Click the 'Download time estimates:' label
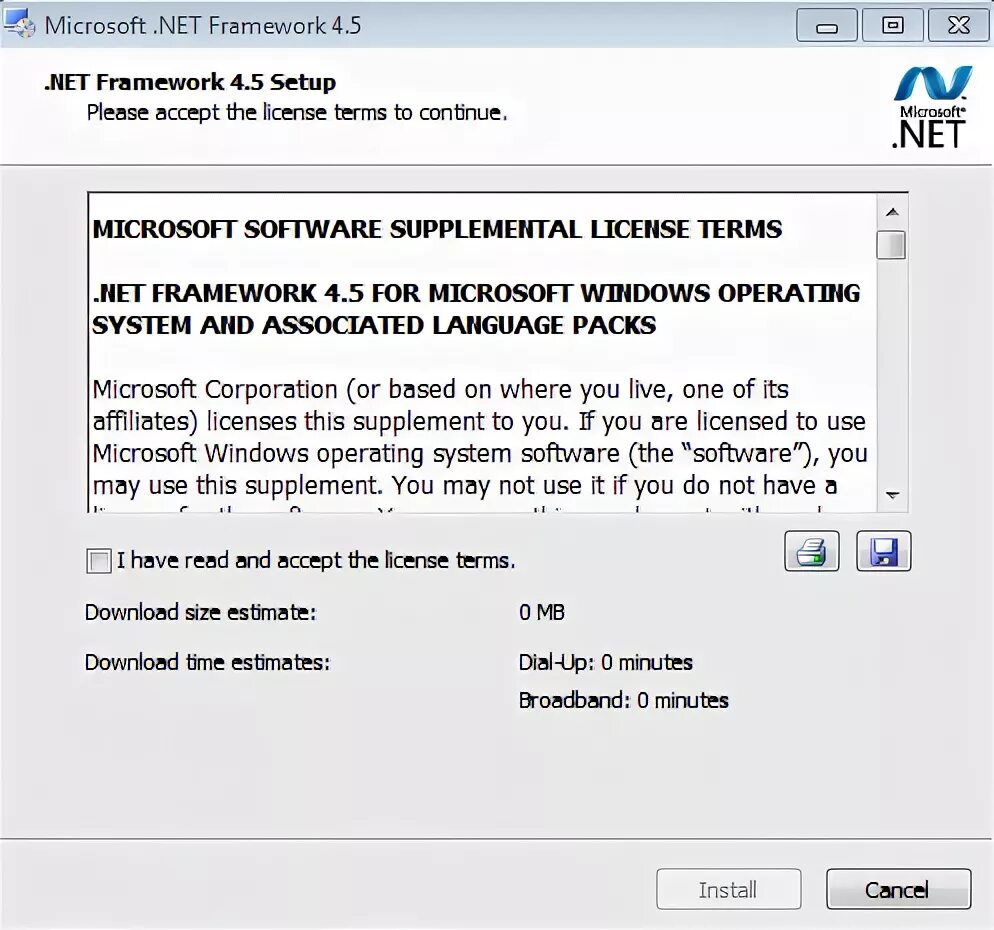Viewport: 994px width, 930px height. 207,662
